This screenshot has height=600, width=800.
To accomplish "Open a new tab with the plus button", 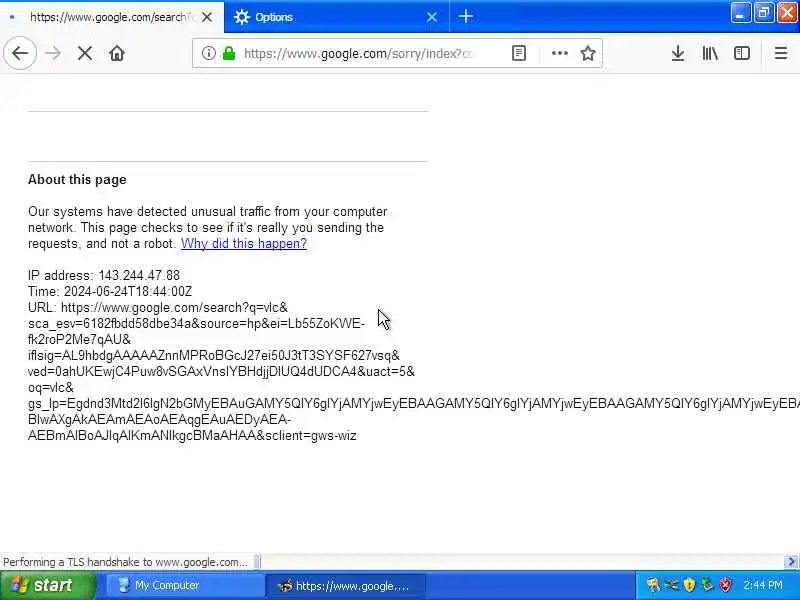I will point(465,17).
